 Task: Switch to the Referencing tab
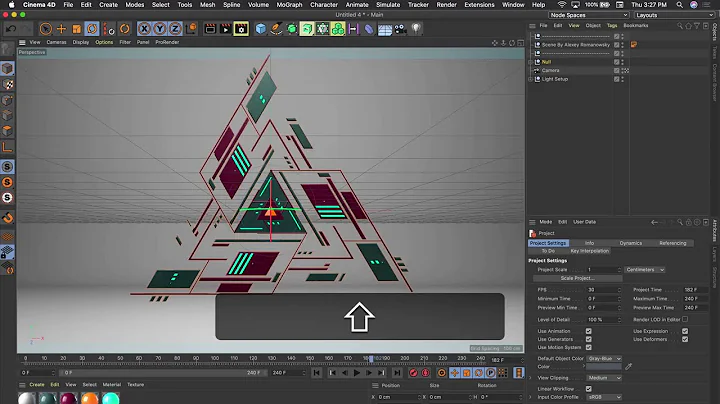point(673,243)
